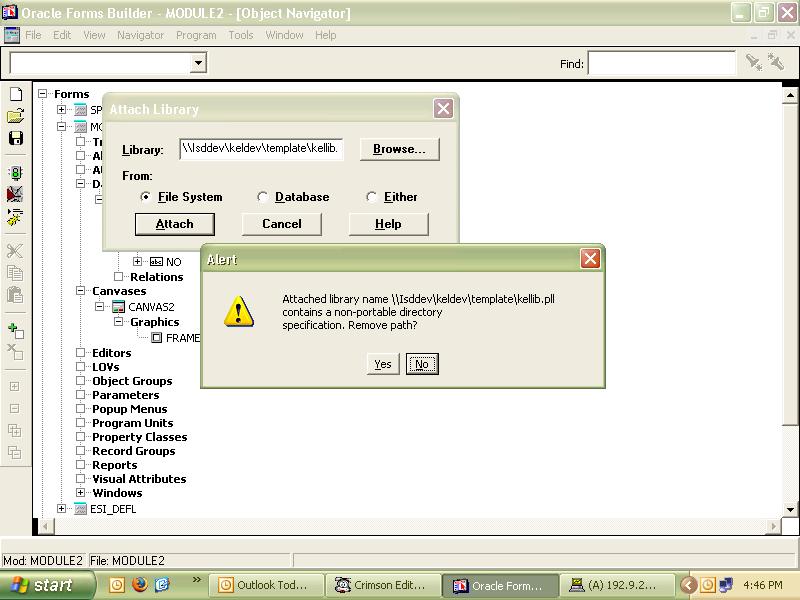Click the Delete X icon in the left toolbar
800x600 pixels.
(15, 352)
